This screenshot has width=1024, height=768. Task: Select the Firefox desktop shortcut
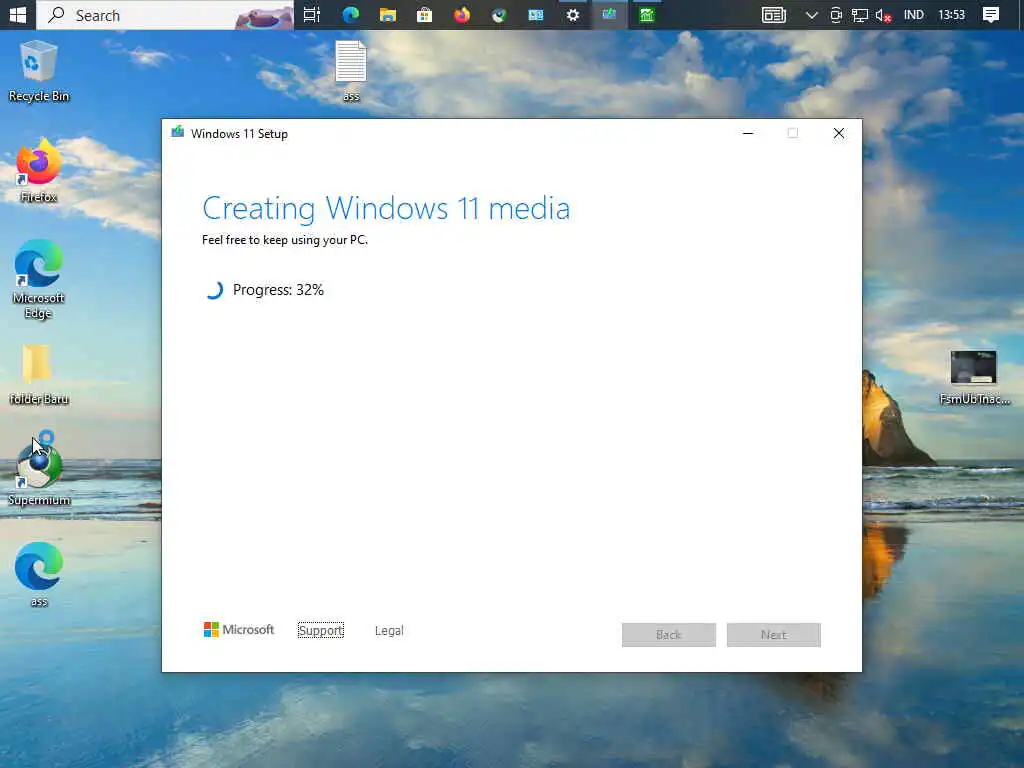[39, 171]
